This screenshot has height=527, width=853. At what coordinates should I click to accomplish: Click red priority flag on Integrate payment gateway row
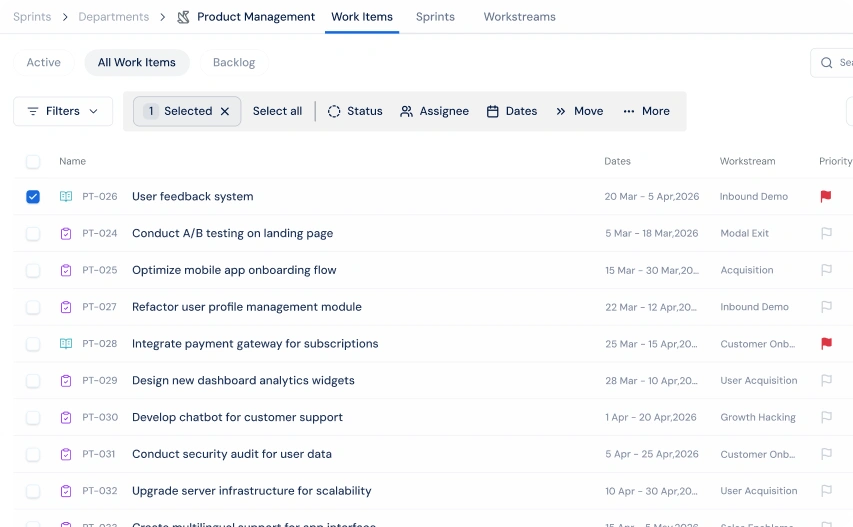point(826,343)
